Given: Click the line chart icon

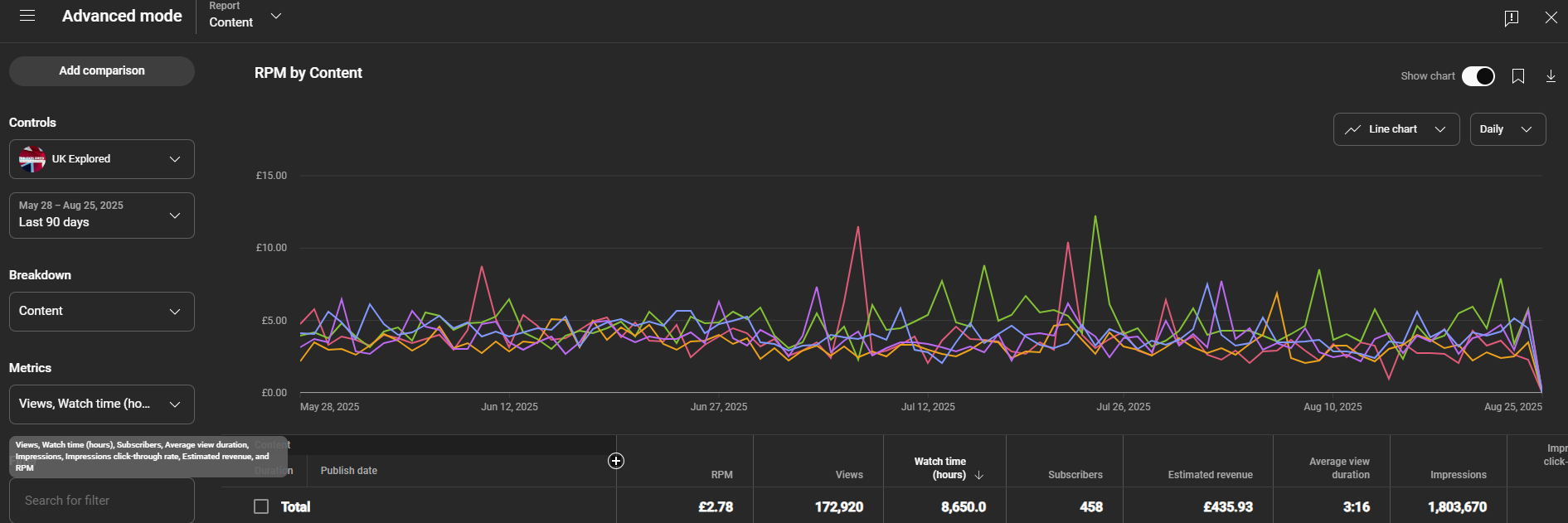Looking at the screenshot, I should pyautogui.click(x=1352, y=129).
